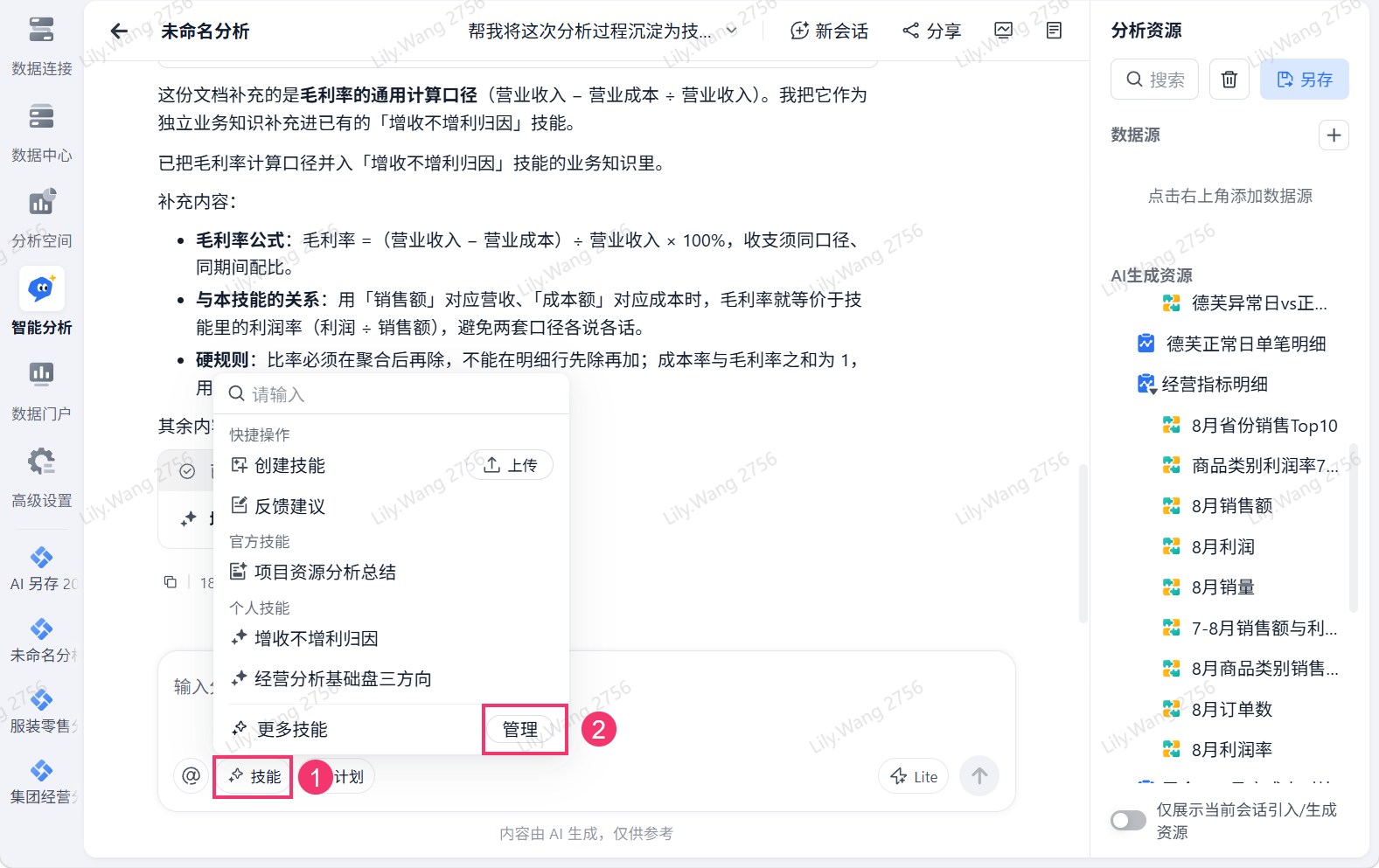The width and height of the screenshot is (1379, 868).
Task: Click the 上传 upload button
Action: click(x=511, y=465)
